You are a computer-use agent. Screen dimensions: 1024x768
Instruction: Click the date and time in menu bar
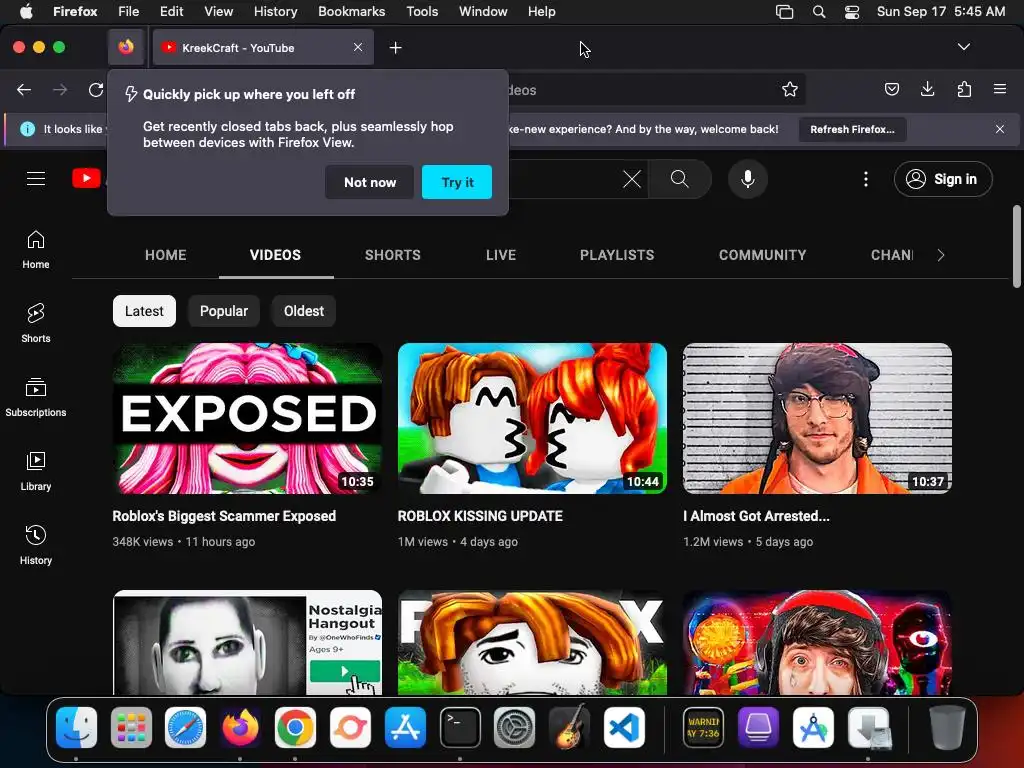coord(940,12)
